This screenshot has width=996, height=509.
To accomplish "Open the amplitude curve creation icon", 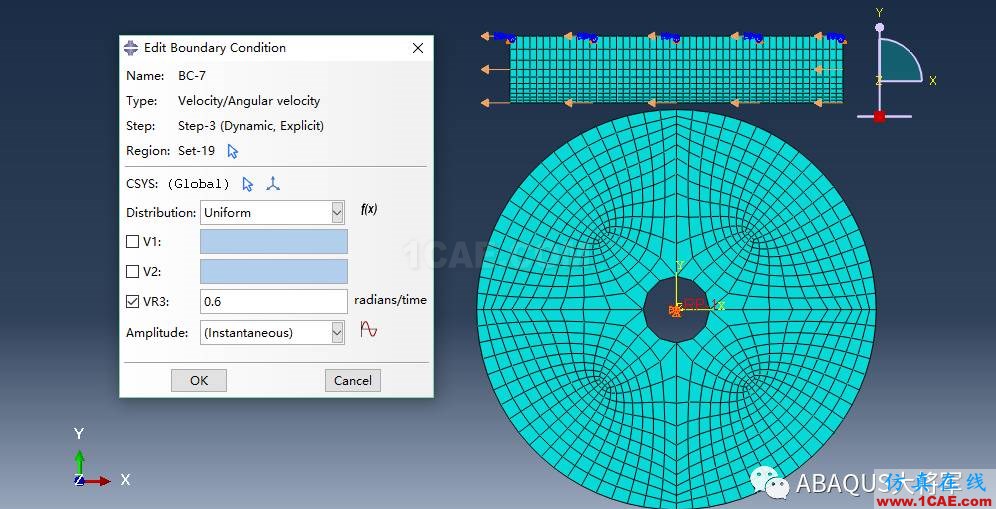I will 368,329.
